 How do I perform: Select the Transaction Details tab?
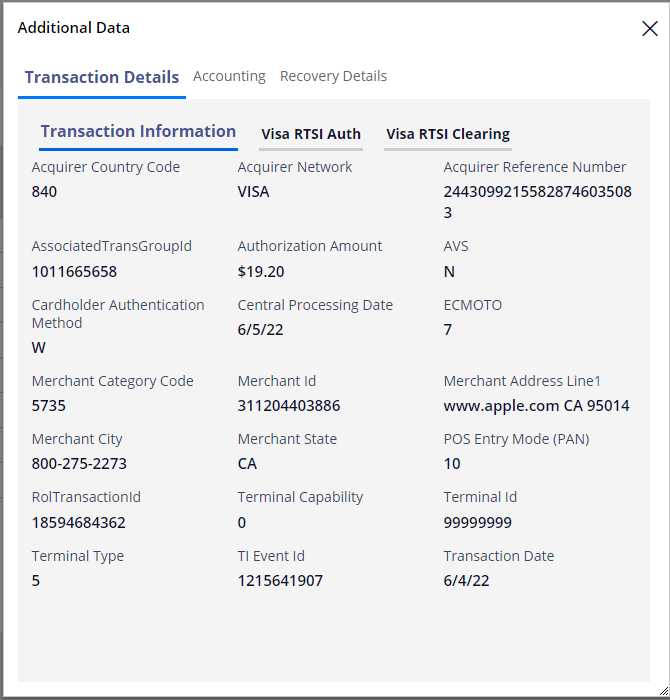pyautogui.click(x=102, y=77)
